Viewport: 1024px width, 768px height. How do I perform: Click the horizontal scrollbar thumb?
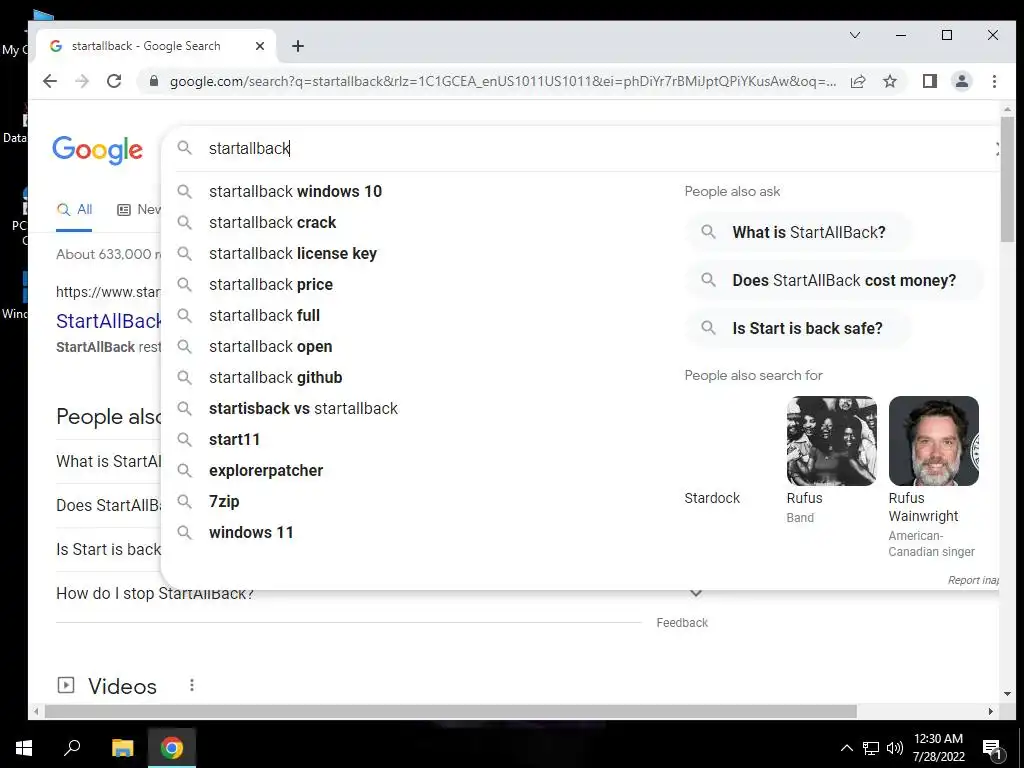(x=451, y=711)
